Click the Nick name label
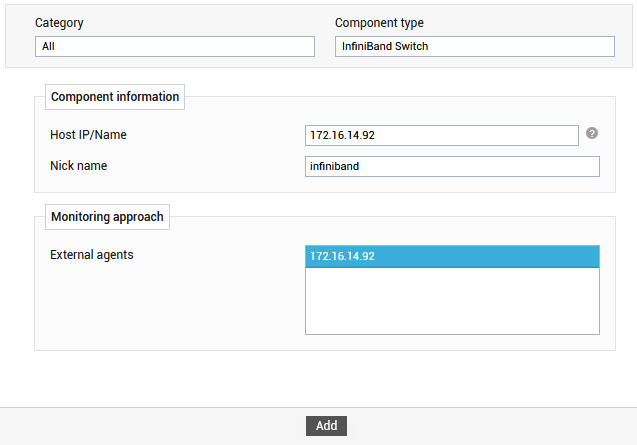Screen dimensions: 637x445 tap(78, 166)
